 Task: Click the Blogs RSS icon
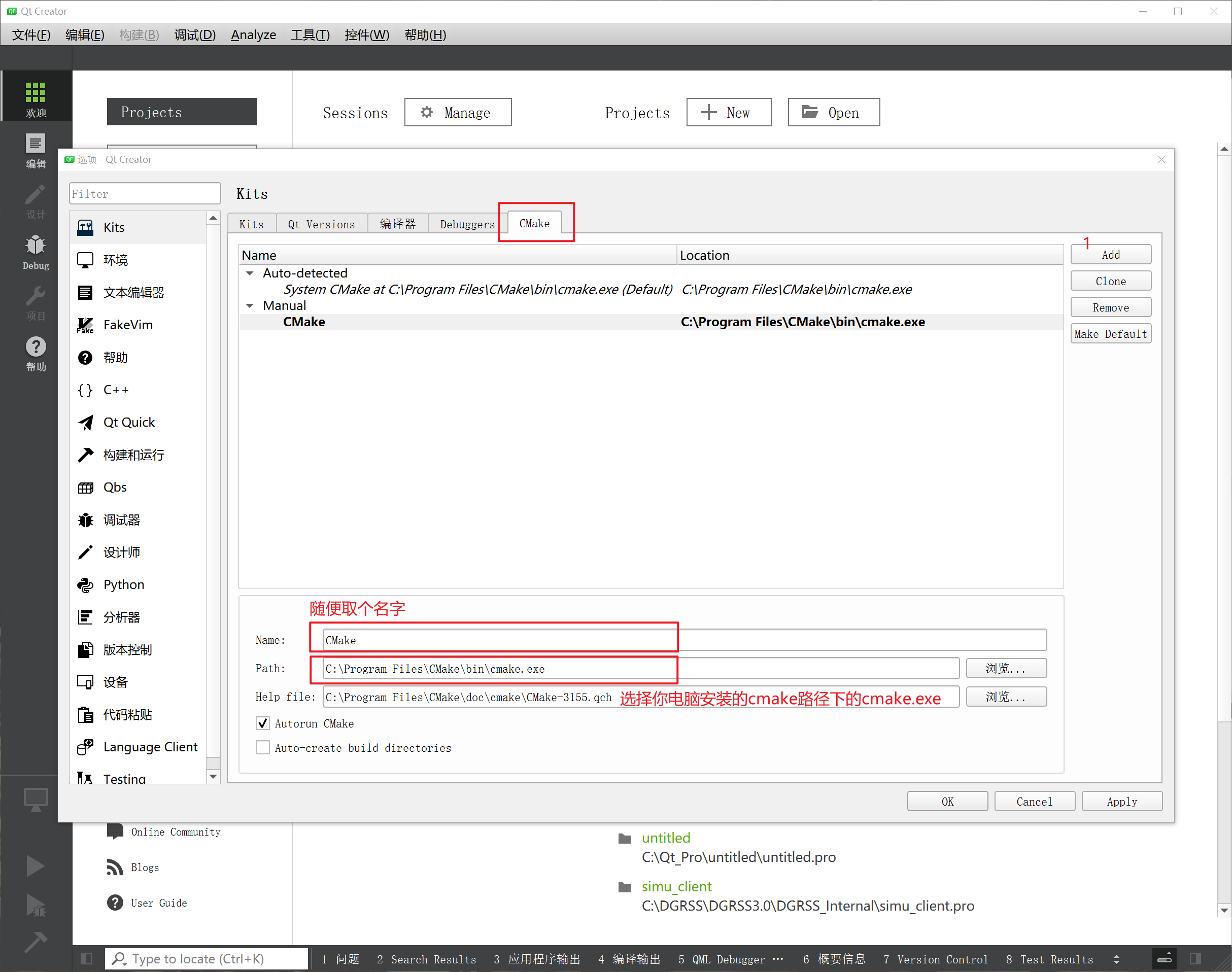[114, 867]
